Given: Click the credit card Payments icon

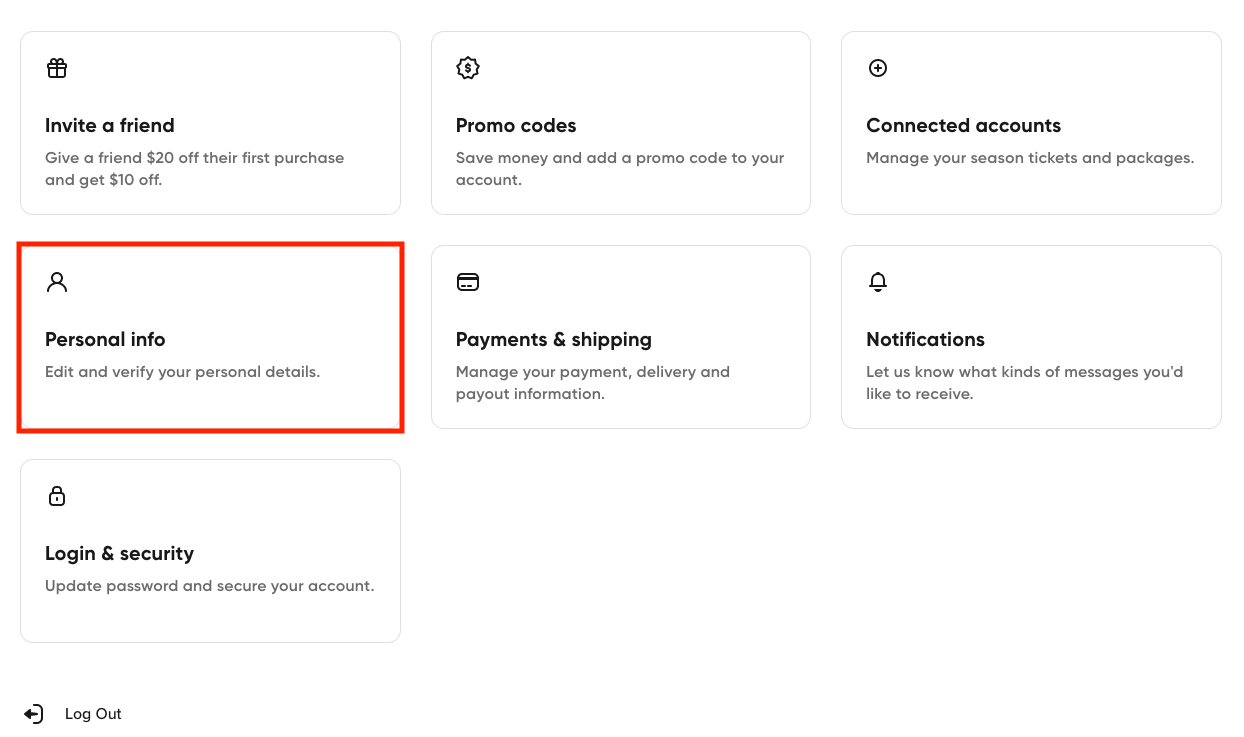Looking at the screenshot, I should click(x=468, y=282).
